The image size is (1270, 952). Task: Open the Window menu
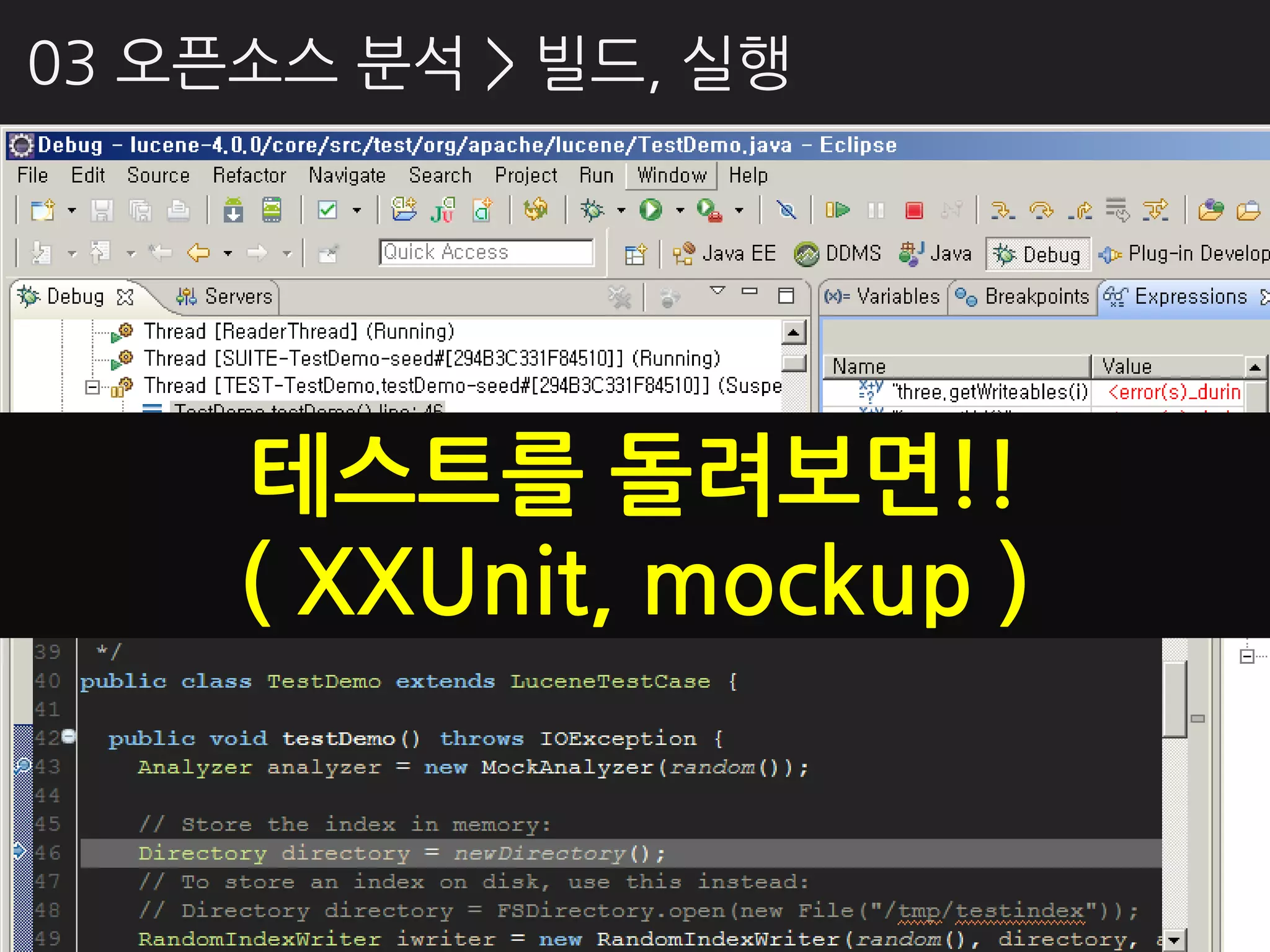[x=672, y=175]
